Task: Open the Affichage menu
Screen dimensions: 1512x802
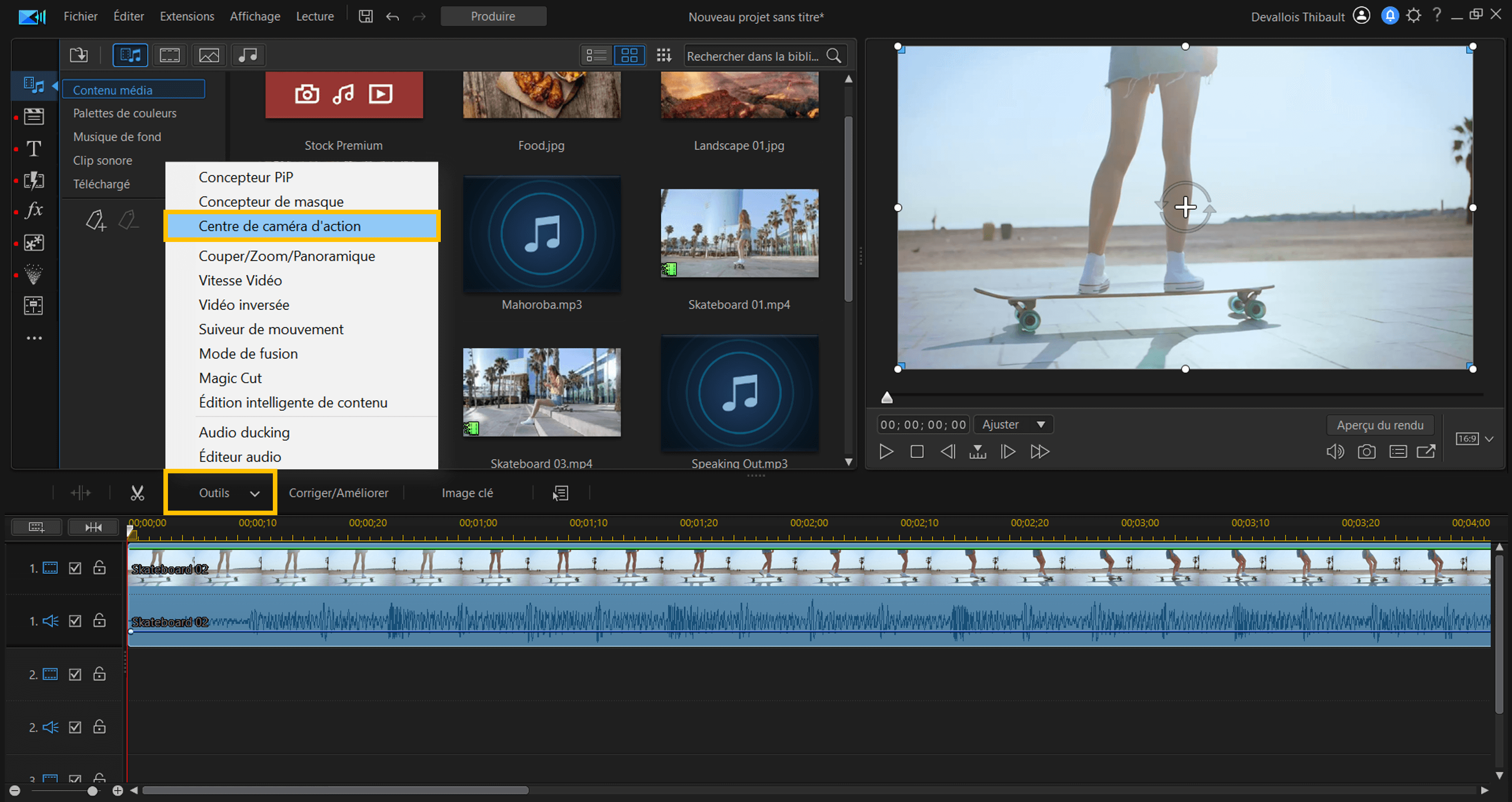Action: coord(255,16)
